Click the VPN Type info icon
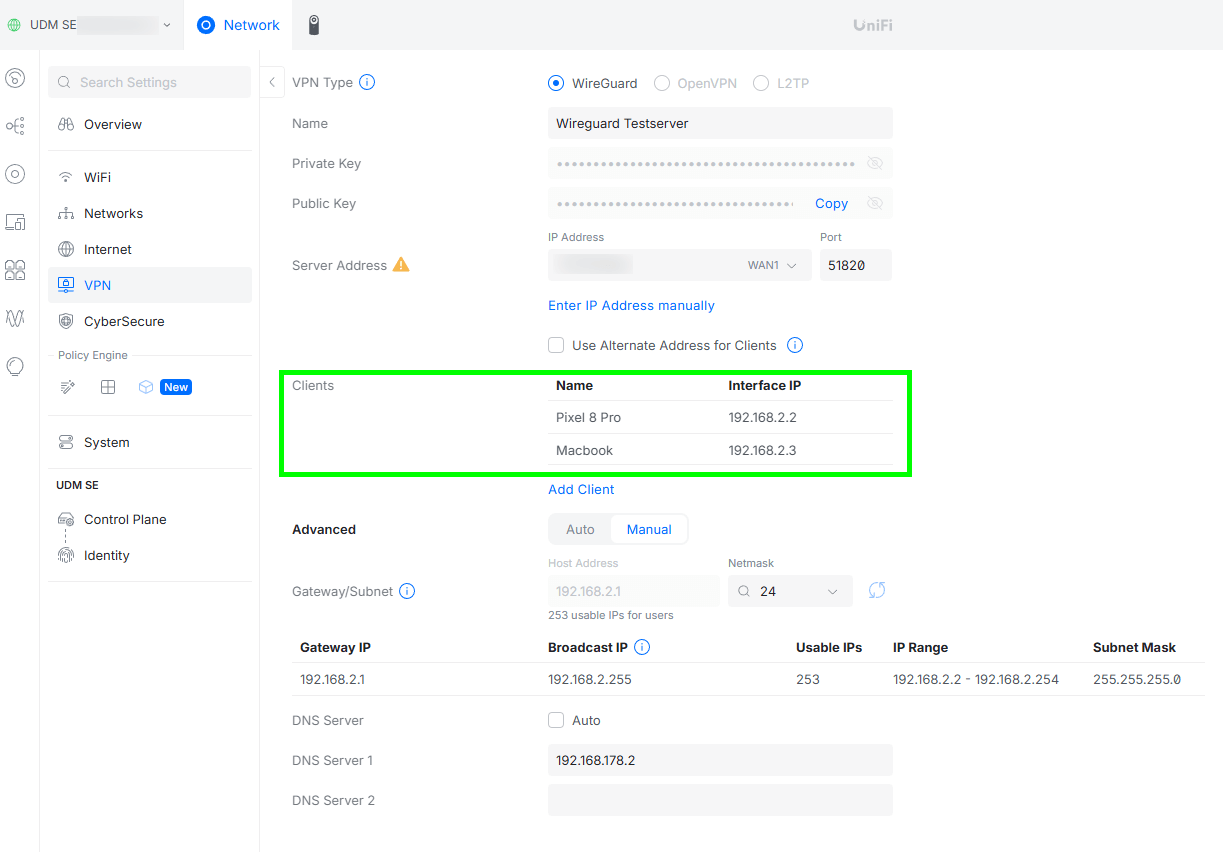The height and width of the screenshot is (852, 1223). 367,83
